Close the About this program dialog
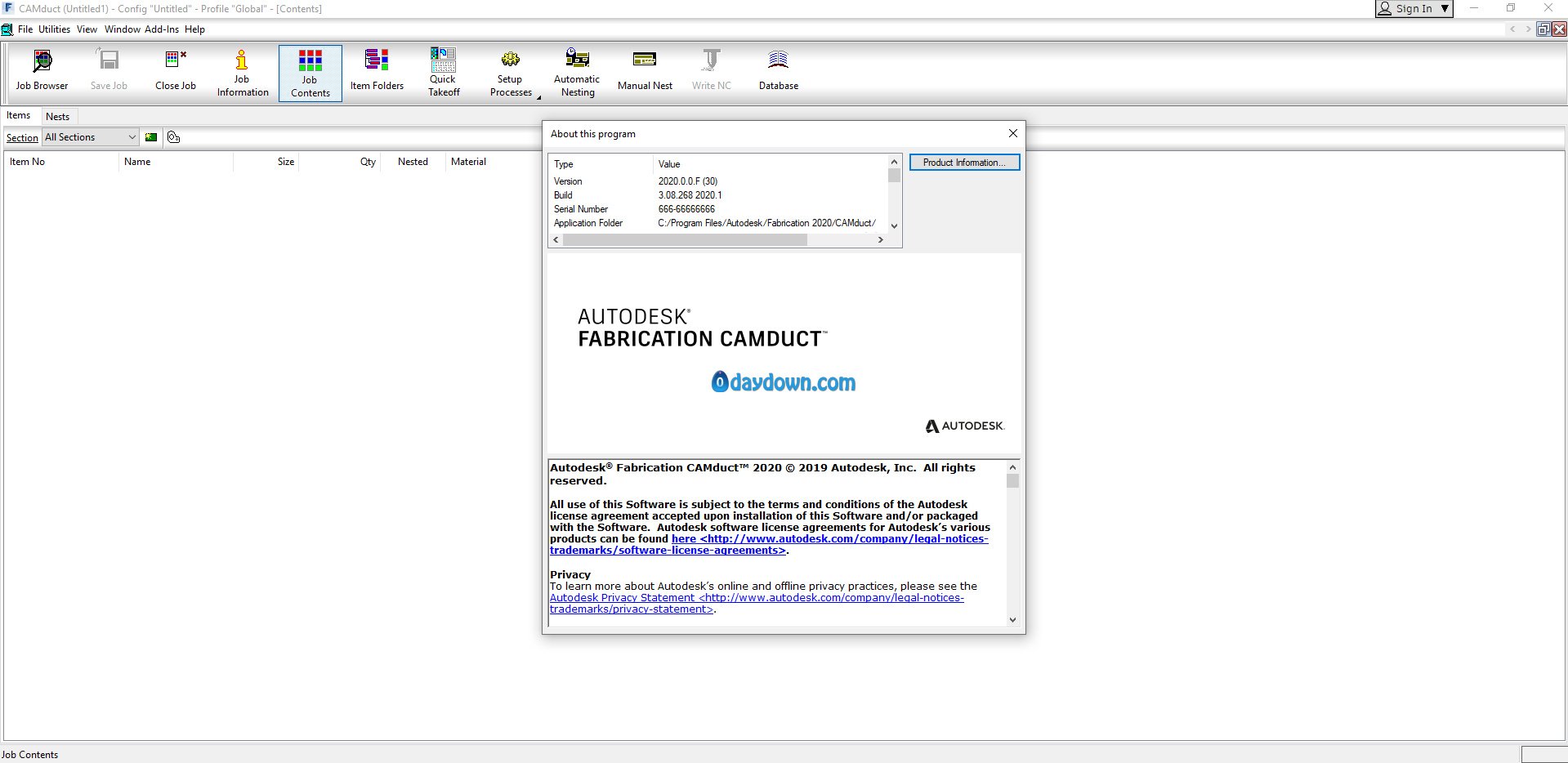Image resolution: width=1568 pixels, height=763 pixels. coord(1012,133)
